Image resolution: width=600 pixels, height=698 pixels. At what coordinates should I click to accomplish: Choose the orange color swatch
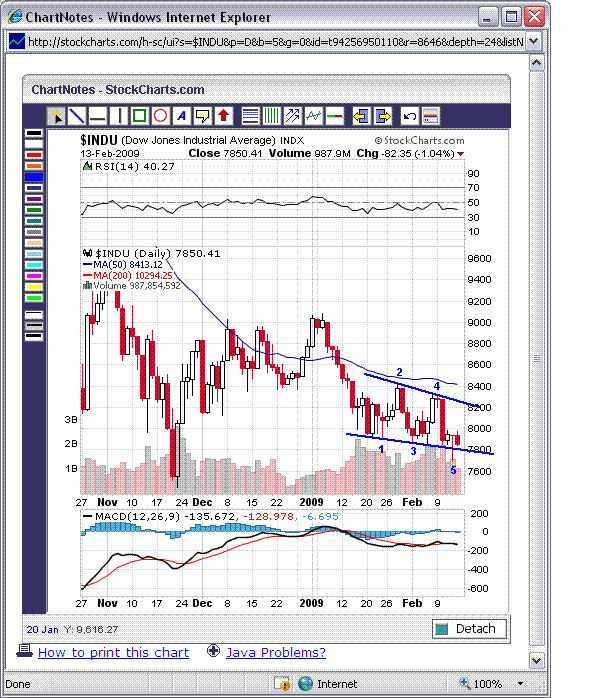(34, 166)
